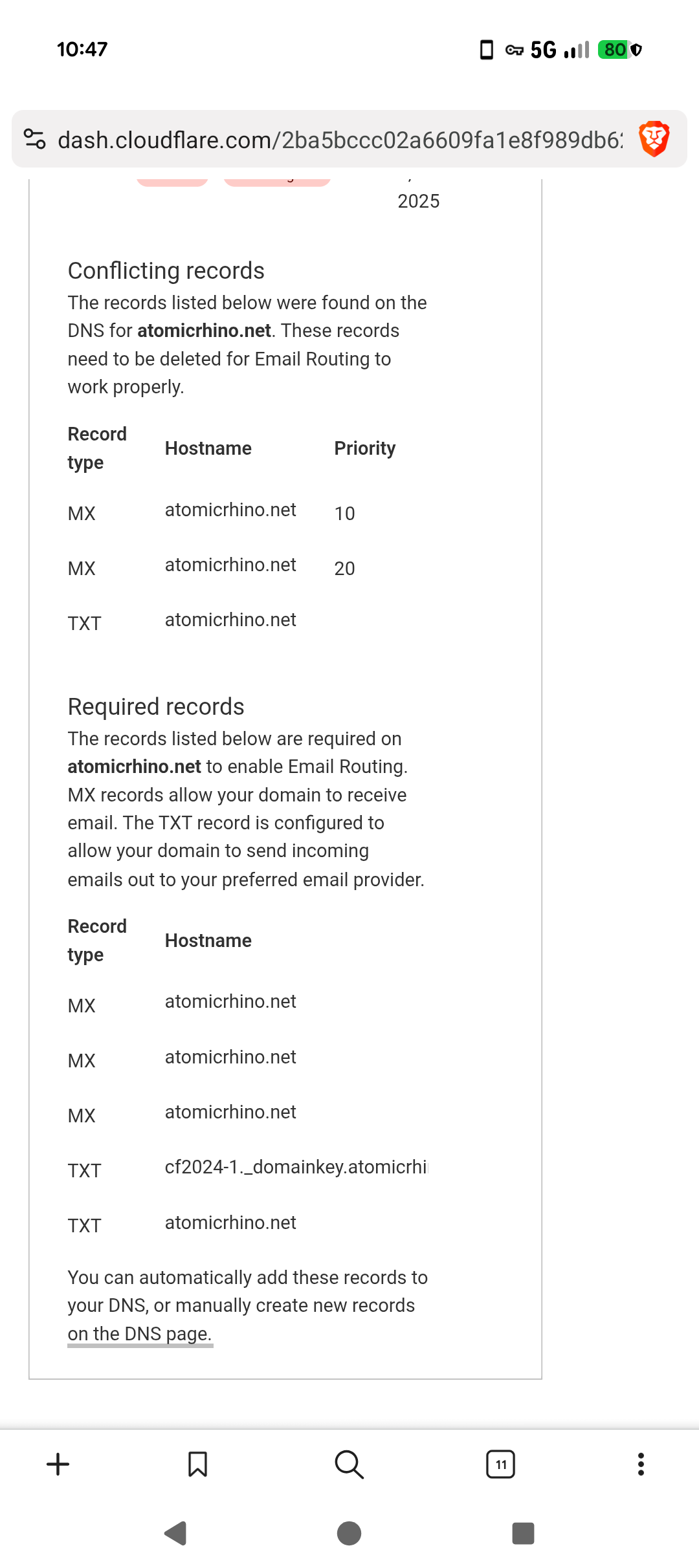The image size is (699, 1568).
Task: Tap the bookmark icon in bottom toolbar
Action: tap(197, 1464)
